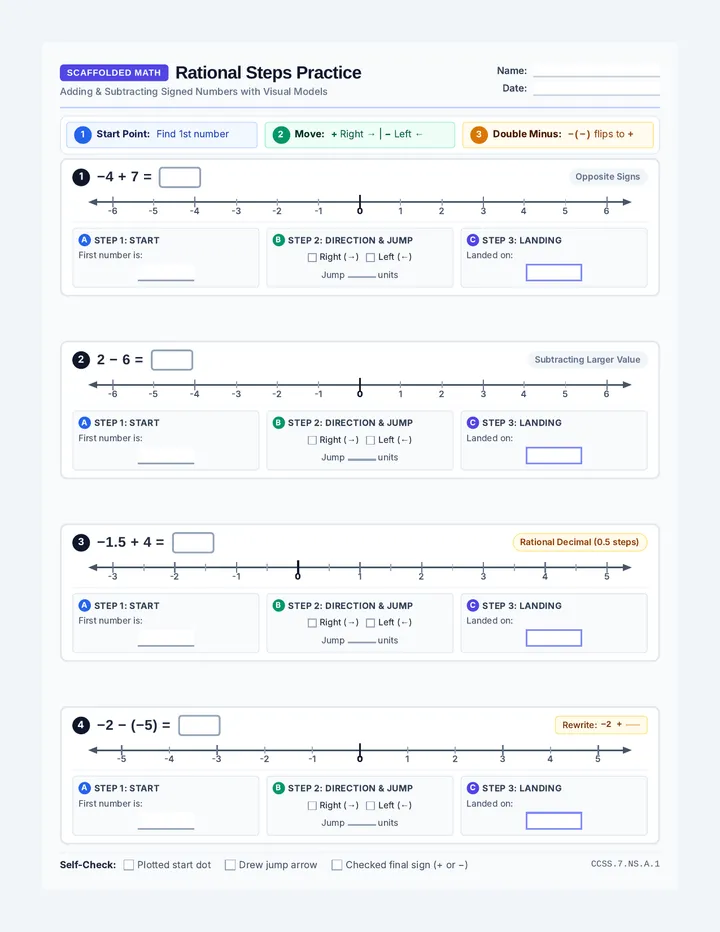720x932 pixels.
Task: Click the purple C badge in problem 1
Action: [x=473, y=240]
